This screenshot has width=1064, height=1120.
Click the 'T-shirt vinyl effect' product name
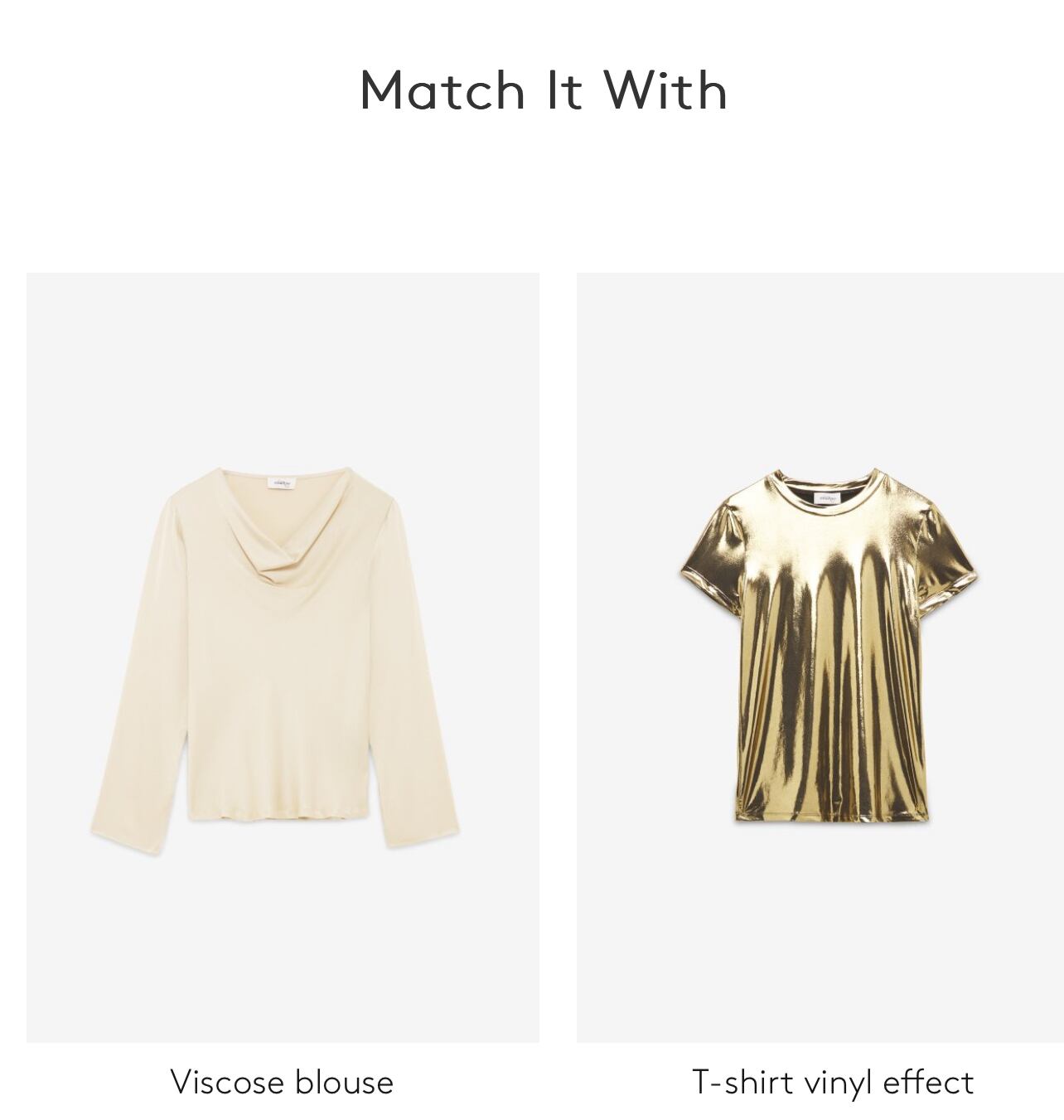(833, 1082)
